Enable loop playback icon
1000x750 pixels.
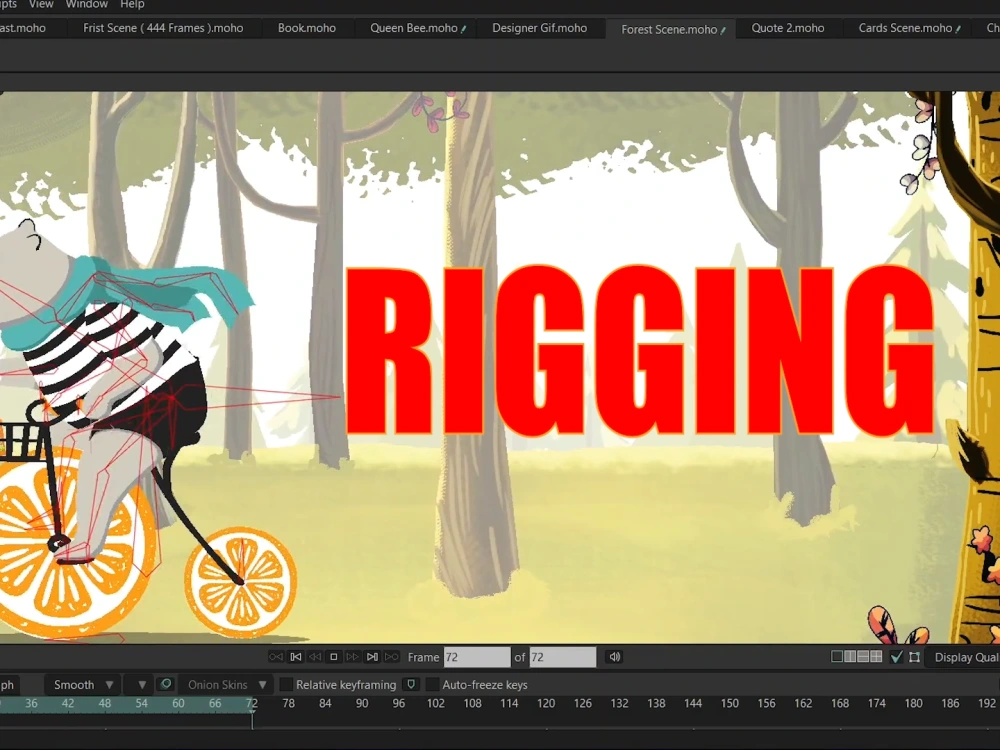277,657
